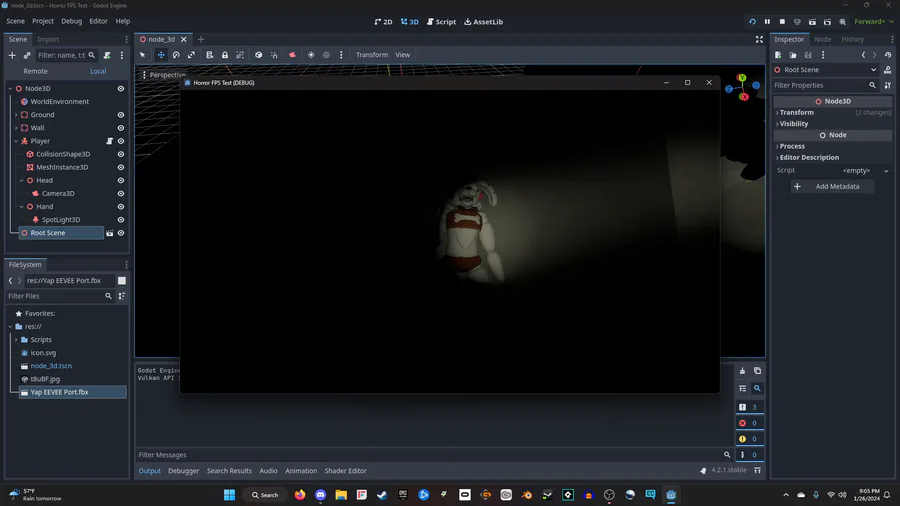Open Script empty dropdown in Inspector

point(863,170)
